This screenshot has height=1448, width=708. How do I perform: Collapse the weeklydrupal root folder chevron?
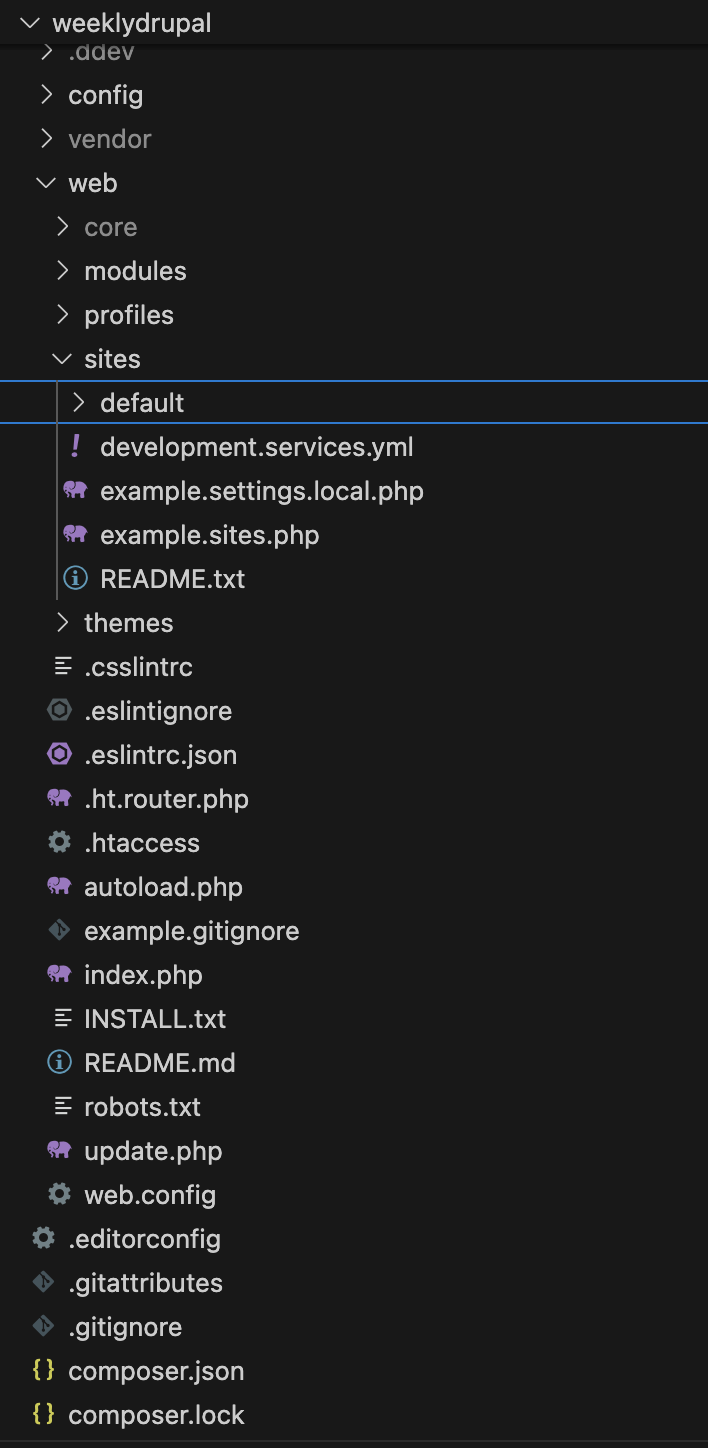click(x=30, y=23)
